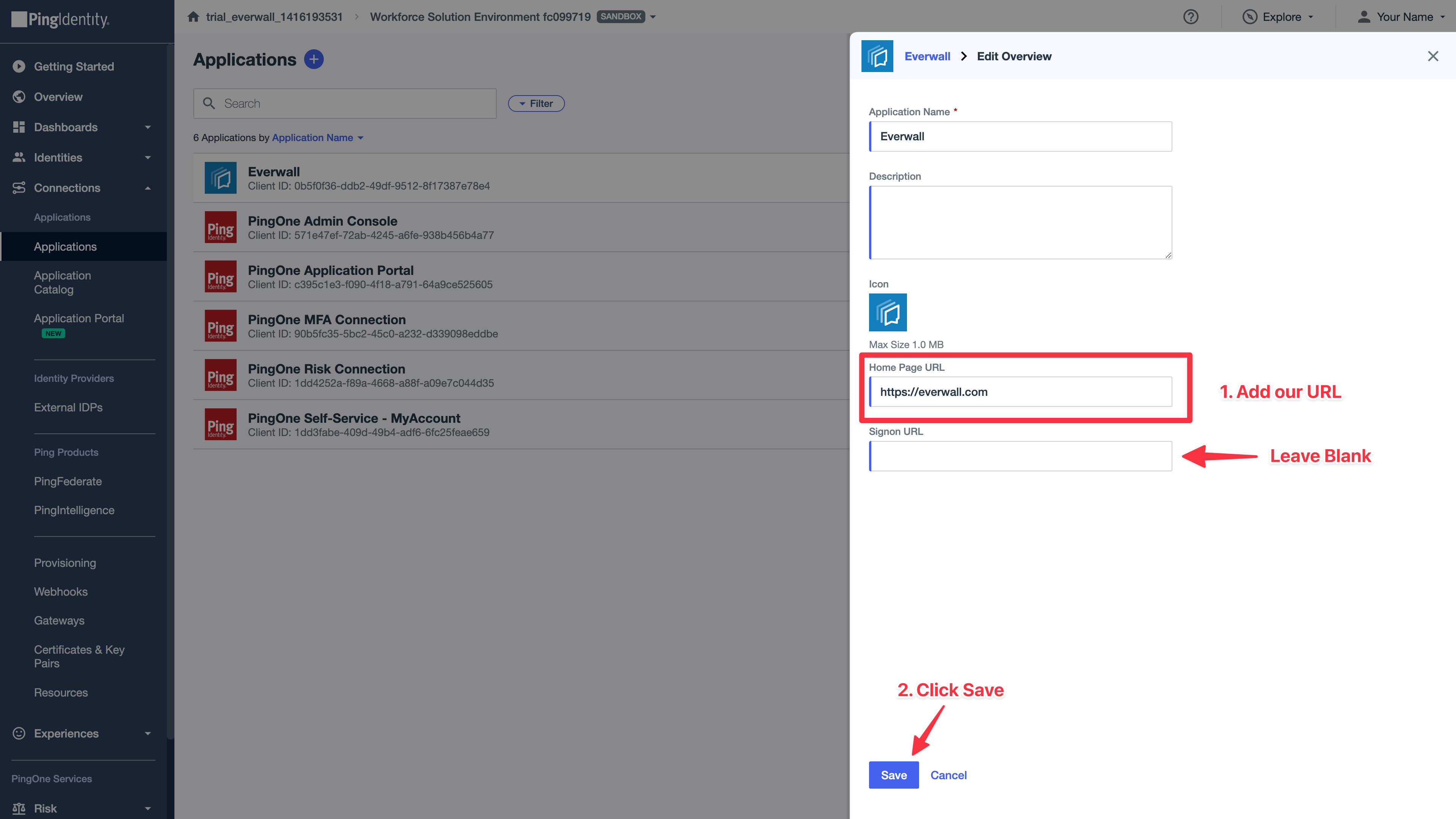This screenshot has height=819, width=1456.
Task: Click the add application plus icon
Action: (314, 60)
